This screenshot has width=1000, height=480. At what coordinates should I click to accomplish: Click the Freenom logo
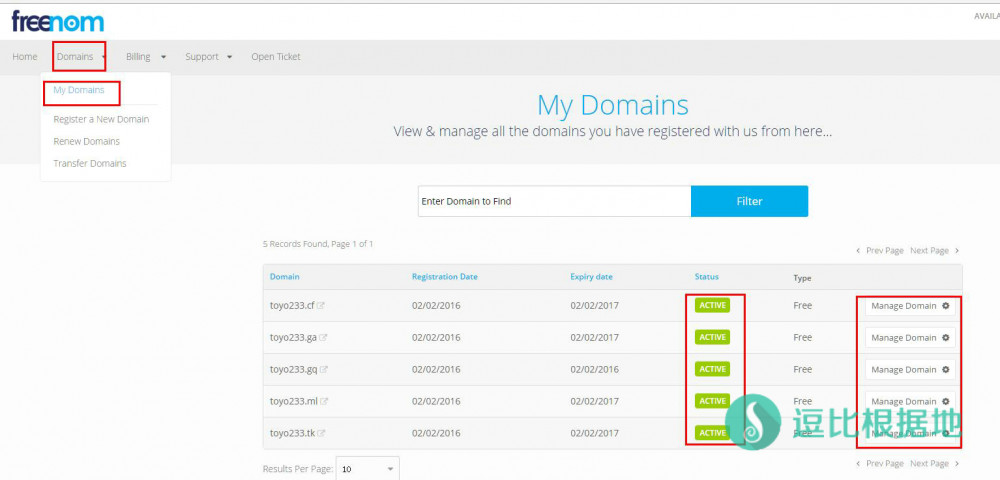tap(58, 21)
